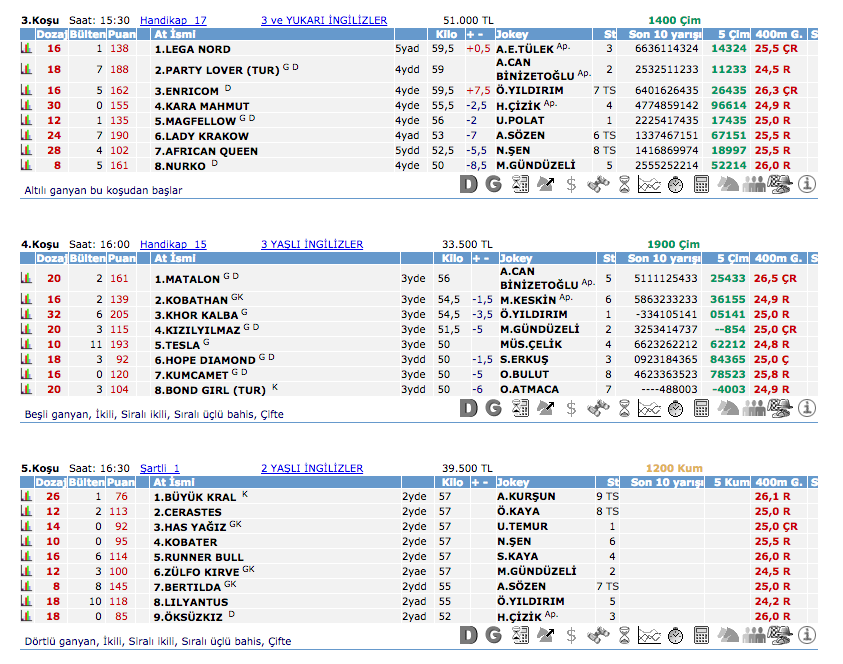Image resolution: width=843 pixels, height=664 pixels.
Task: Open the Handikap 17 link
Action: 173,20
